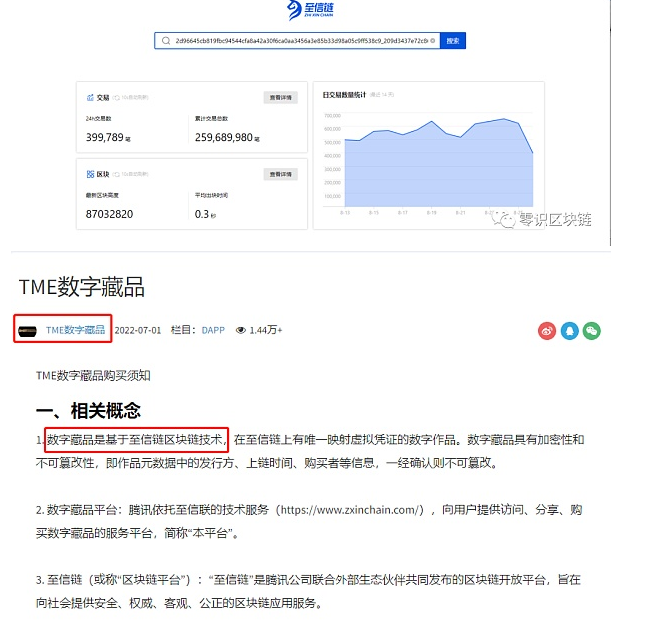
Task: Click the blocks panel grid icon
Action: (x=90, y=174)
